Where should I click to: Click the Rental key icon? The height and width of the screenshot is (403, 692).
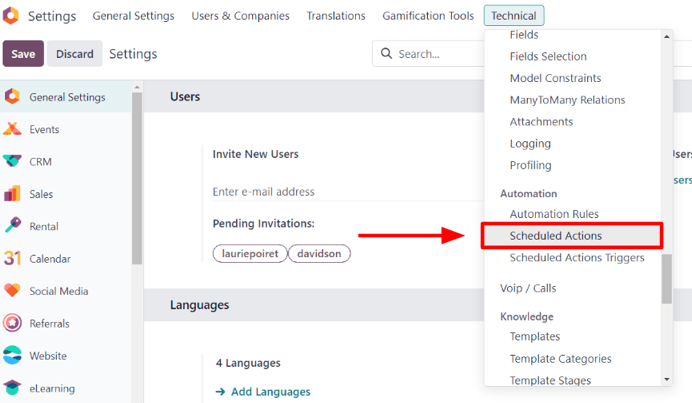[x=12, y=226]
